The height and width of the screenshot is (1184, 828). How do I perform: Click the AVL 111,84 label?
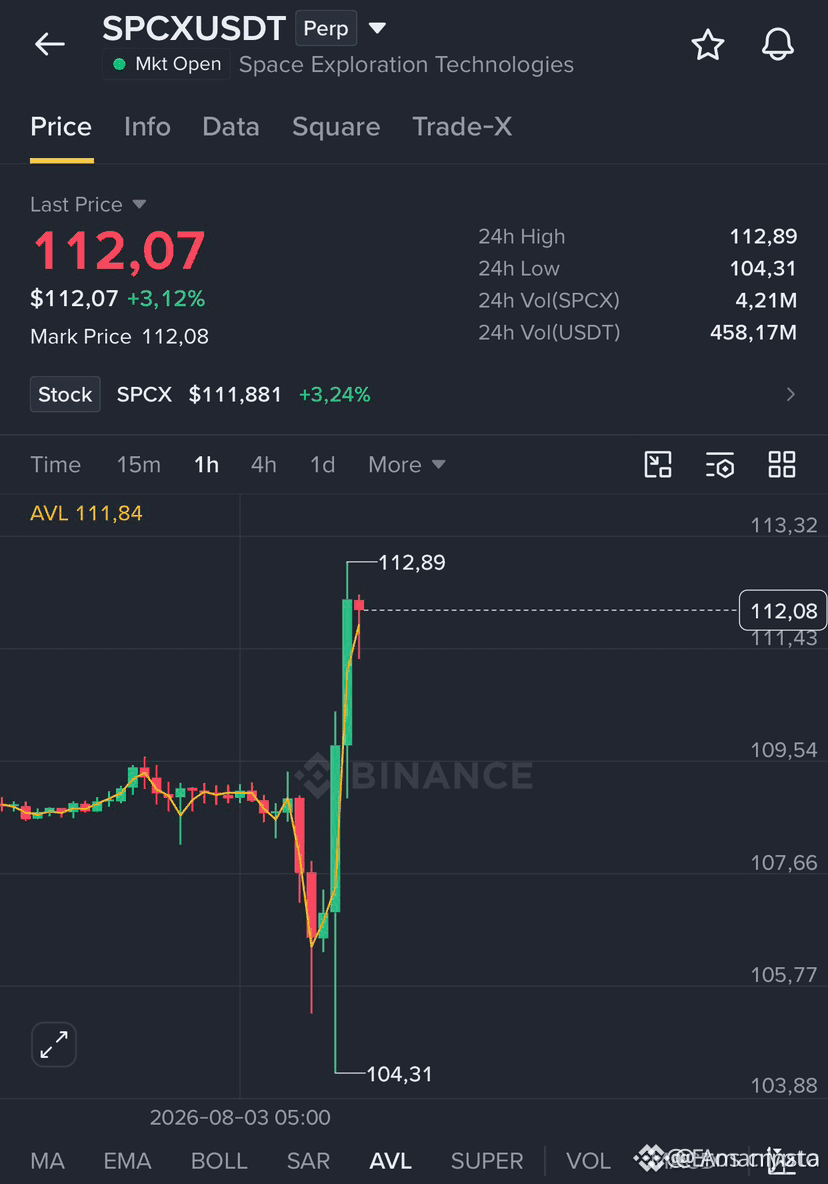click(x=86, y=513)
